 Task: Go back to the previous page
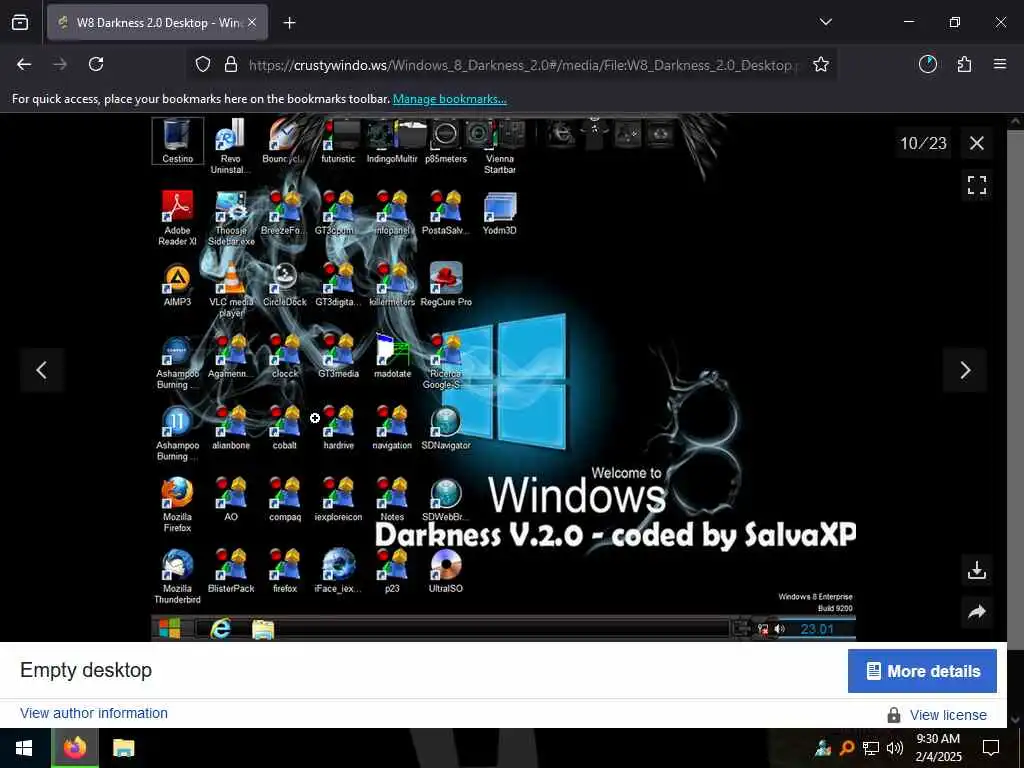click(x=24, y=64)
